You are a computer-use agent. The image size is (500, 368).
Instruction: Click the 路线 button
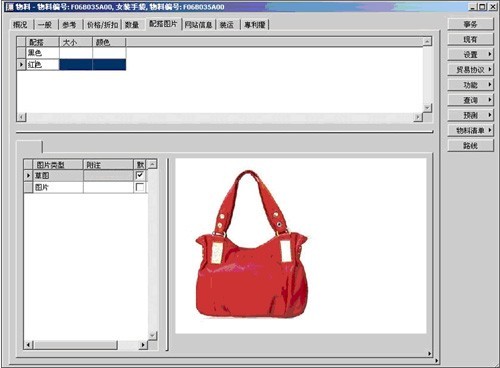click(470, 146)
